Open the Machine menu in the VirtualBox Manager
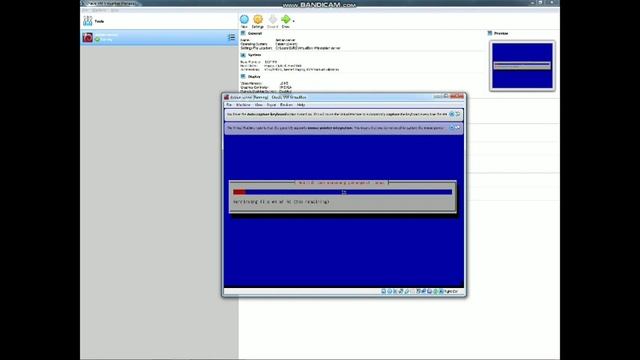 click(99, 10)
